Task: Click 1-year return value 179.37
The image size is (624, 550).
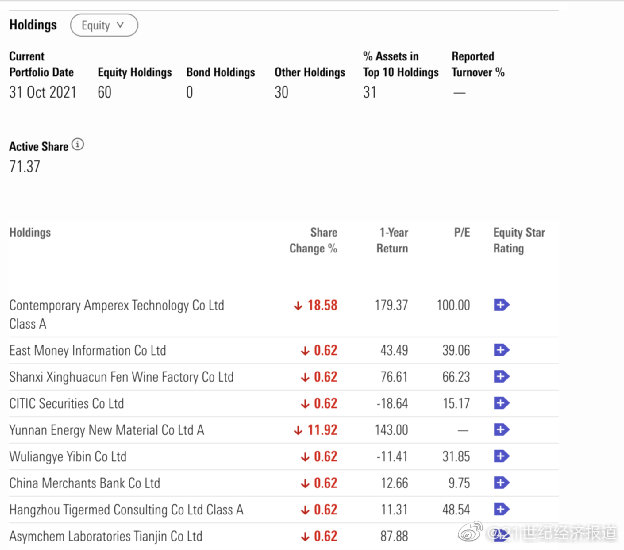Action: pos(391,305)
